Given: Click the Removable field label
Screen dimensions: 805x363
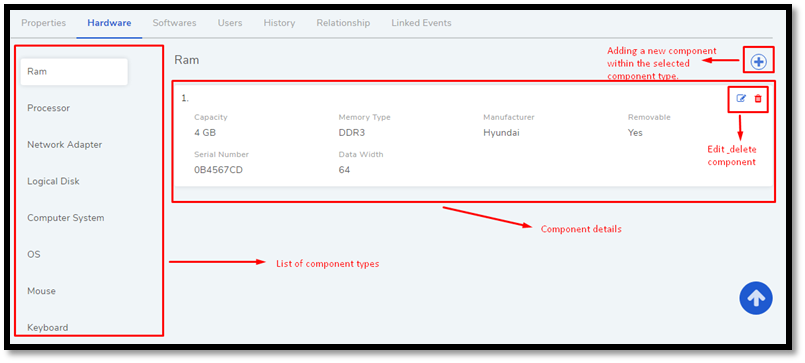Looking at the screenshot, I should [649, 117].
